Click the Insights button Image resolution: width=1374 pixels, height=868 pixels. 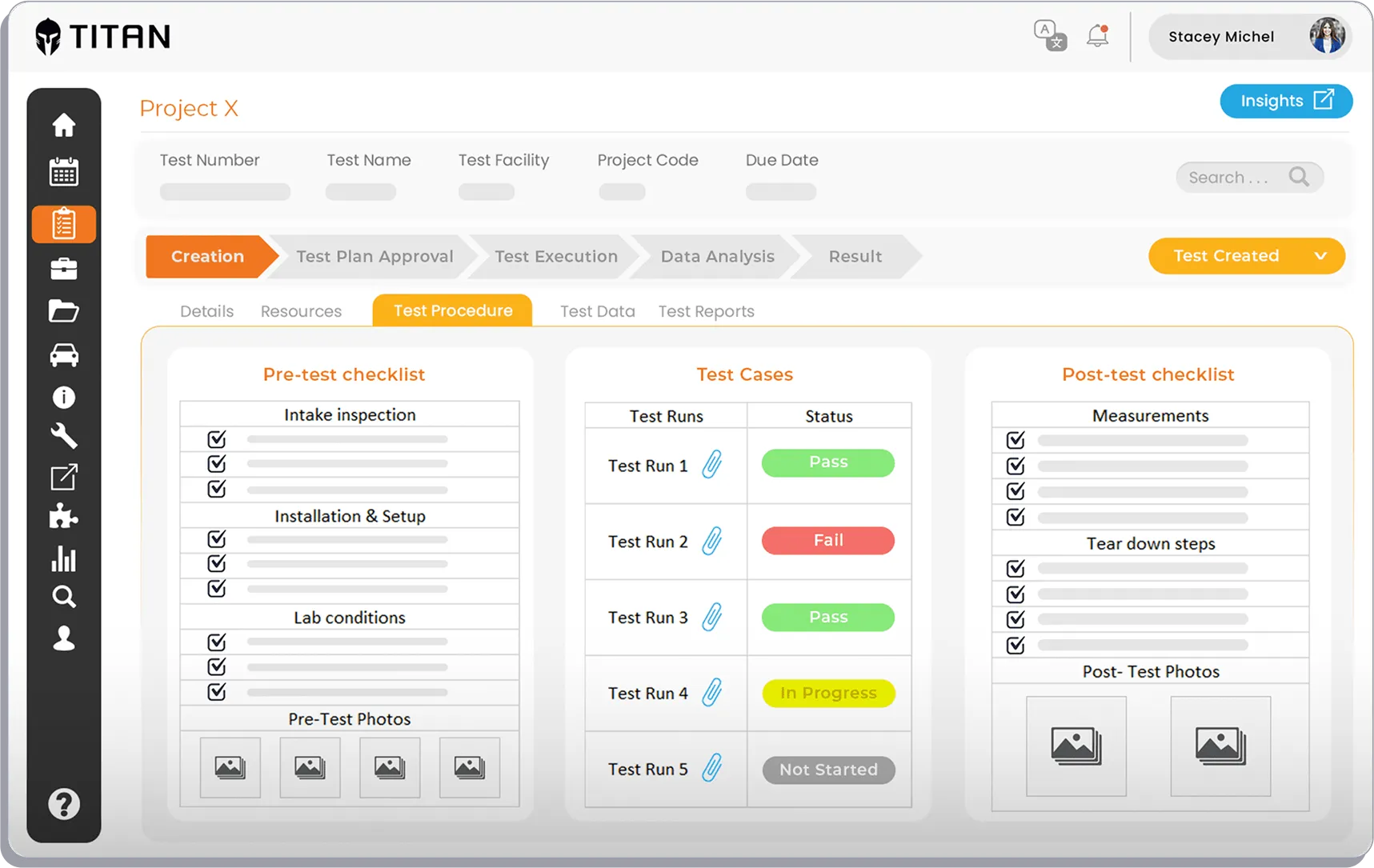1285,101
